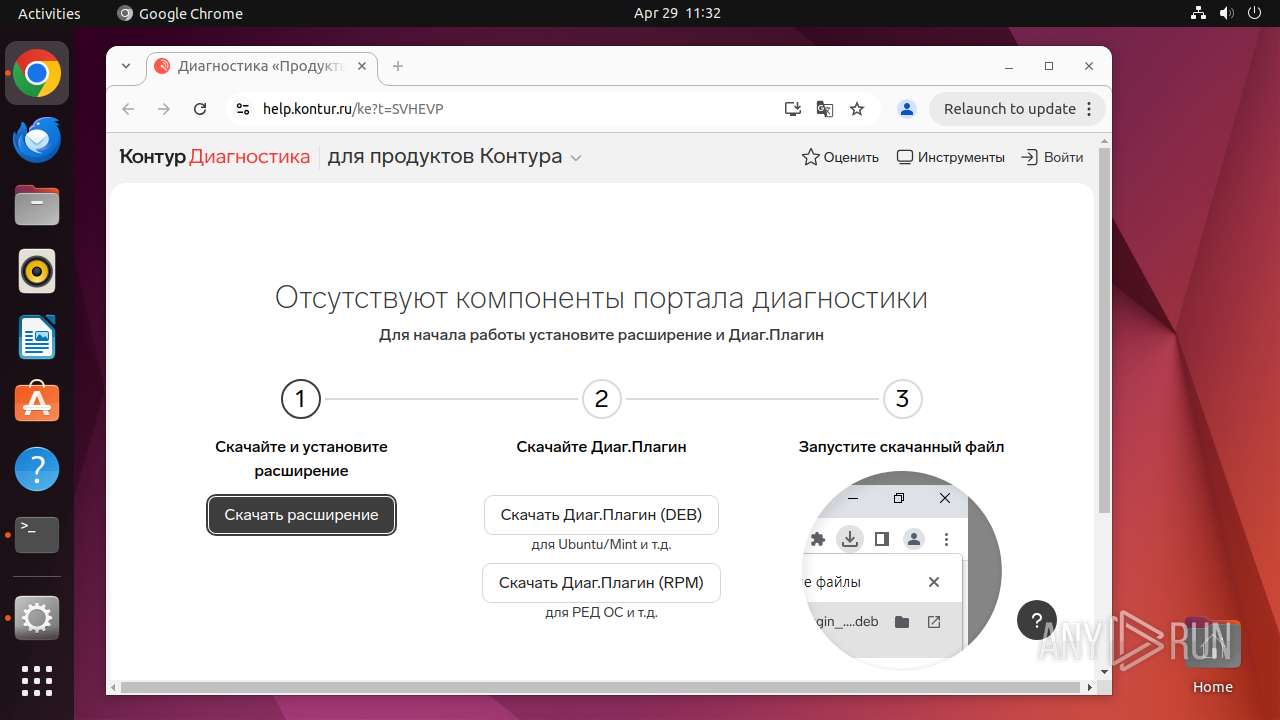Click the label 'Скачайте Диаг.Плагин'

pos(601,447)
